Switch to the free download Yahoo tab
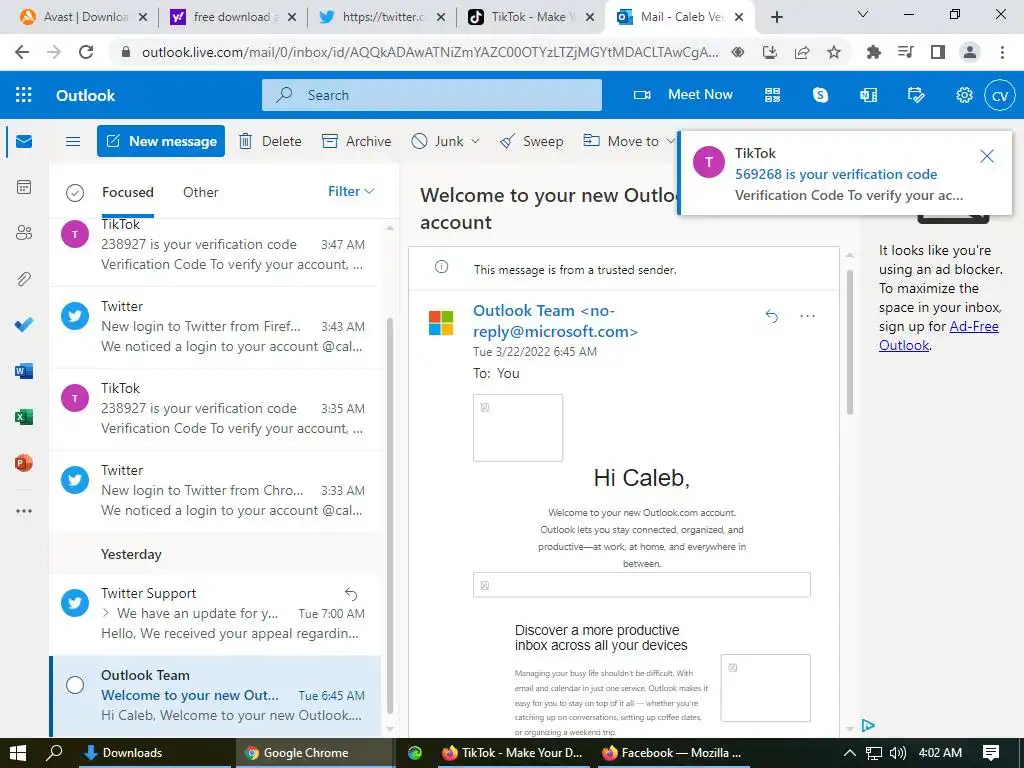The height and width of the screenshot is (768, 1024). [x=233, y=17]
